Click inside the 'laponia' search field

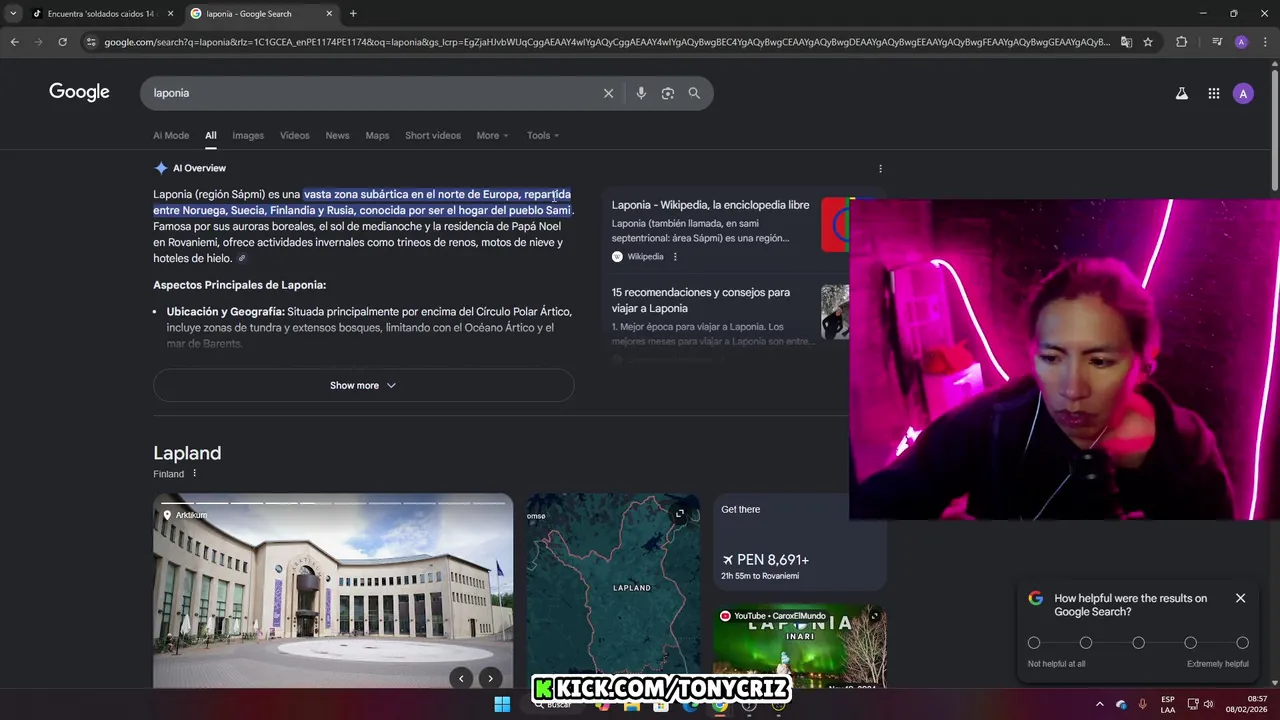point(370,93)
